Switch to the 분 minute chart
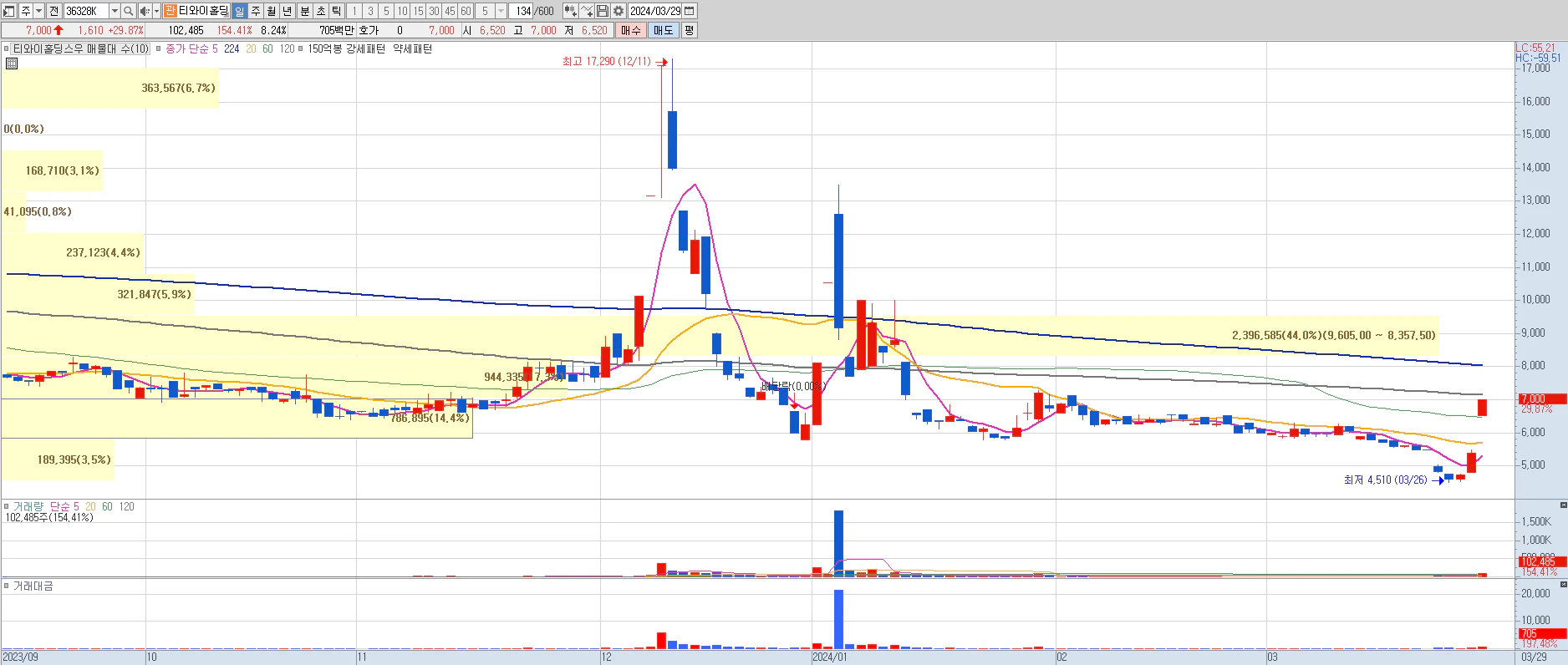This screenshot has width=1568, height=665. [305, 11]
